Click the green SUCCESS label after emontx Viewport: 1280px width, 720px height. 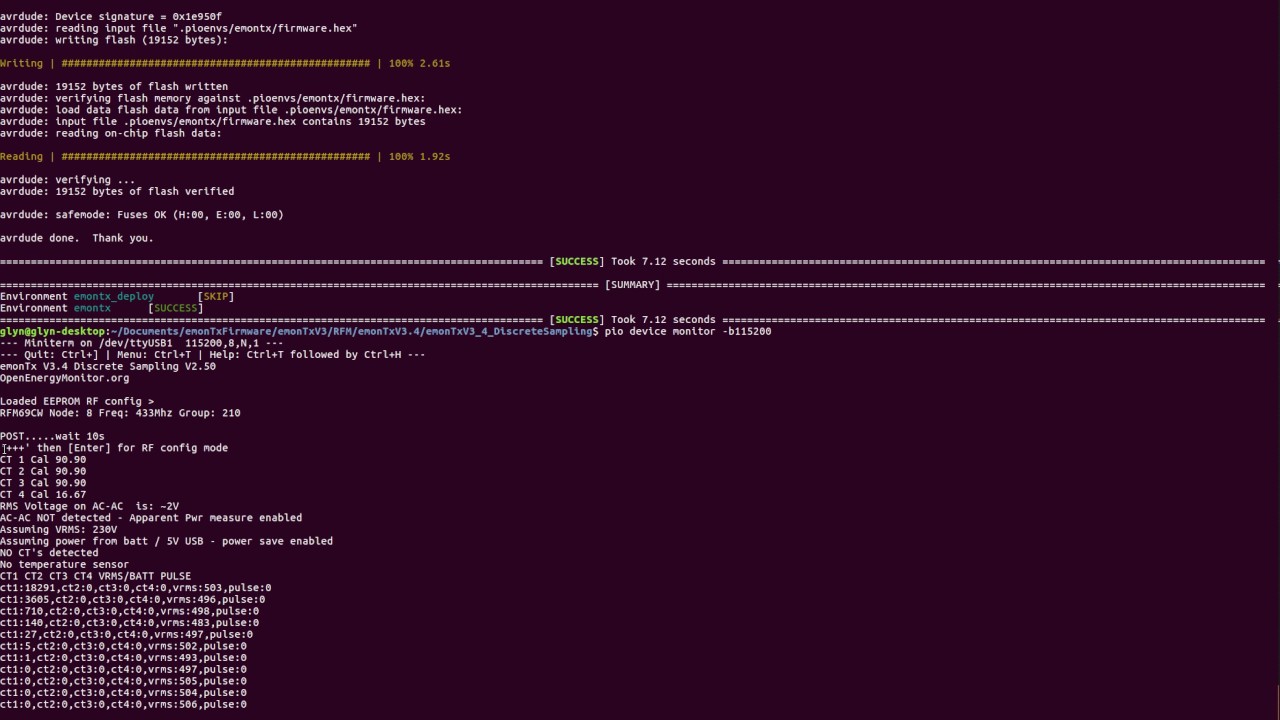pos(176,308)
